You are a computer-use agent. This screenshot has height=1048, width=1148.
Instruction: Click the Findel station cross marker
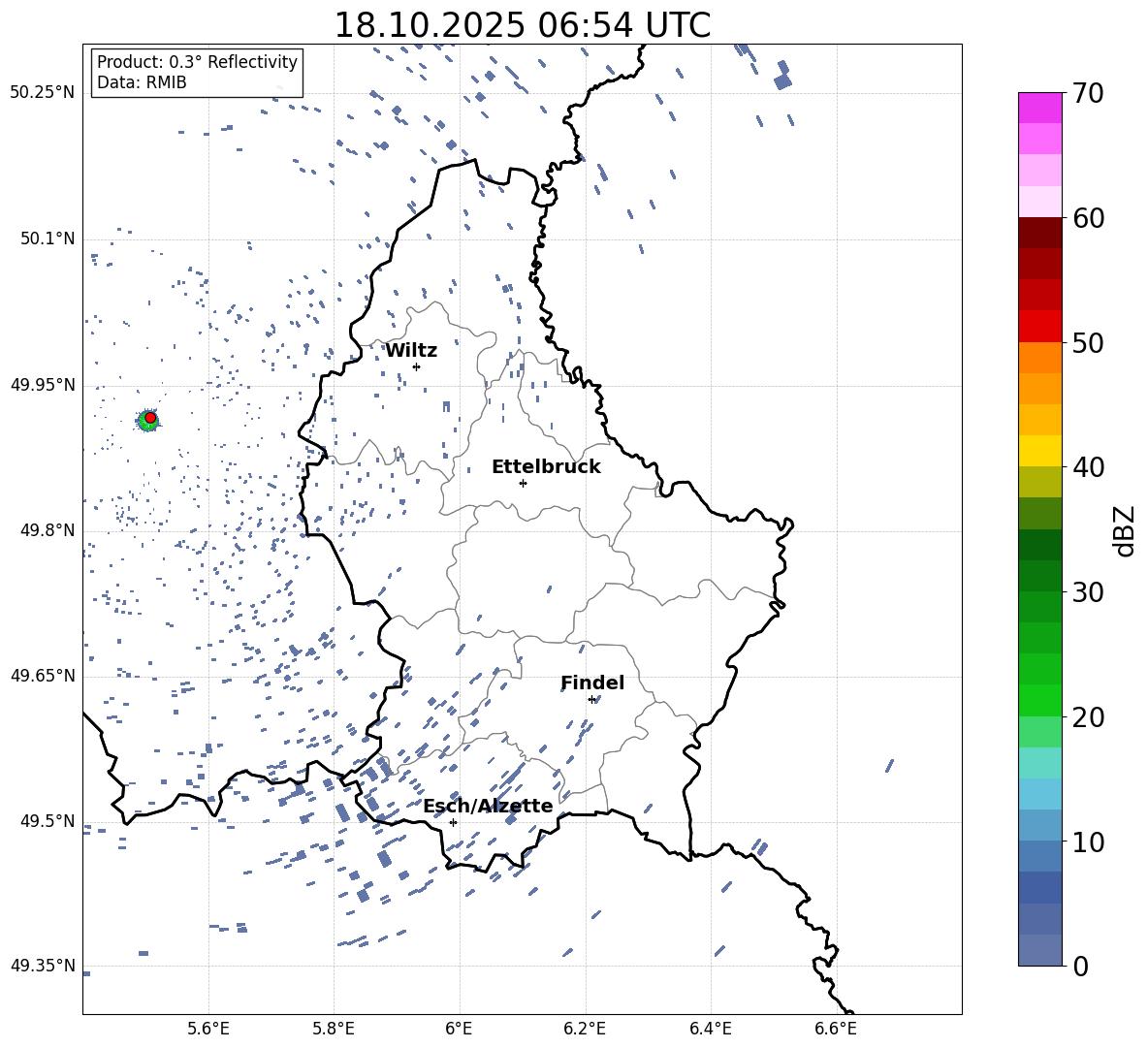[x=591, y=699]
